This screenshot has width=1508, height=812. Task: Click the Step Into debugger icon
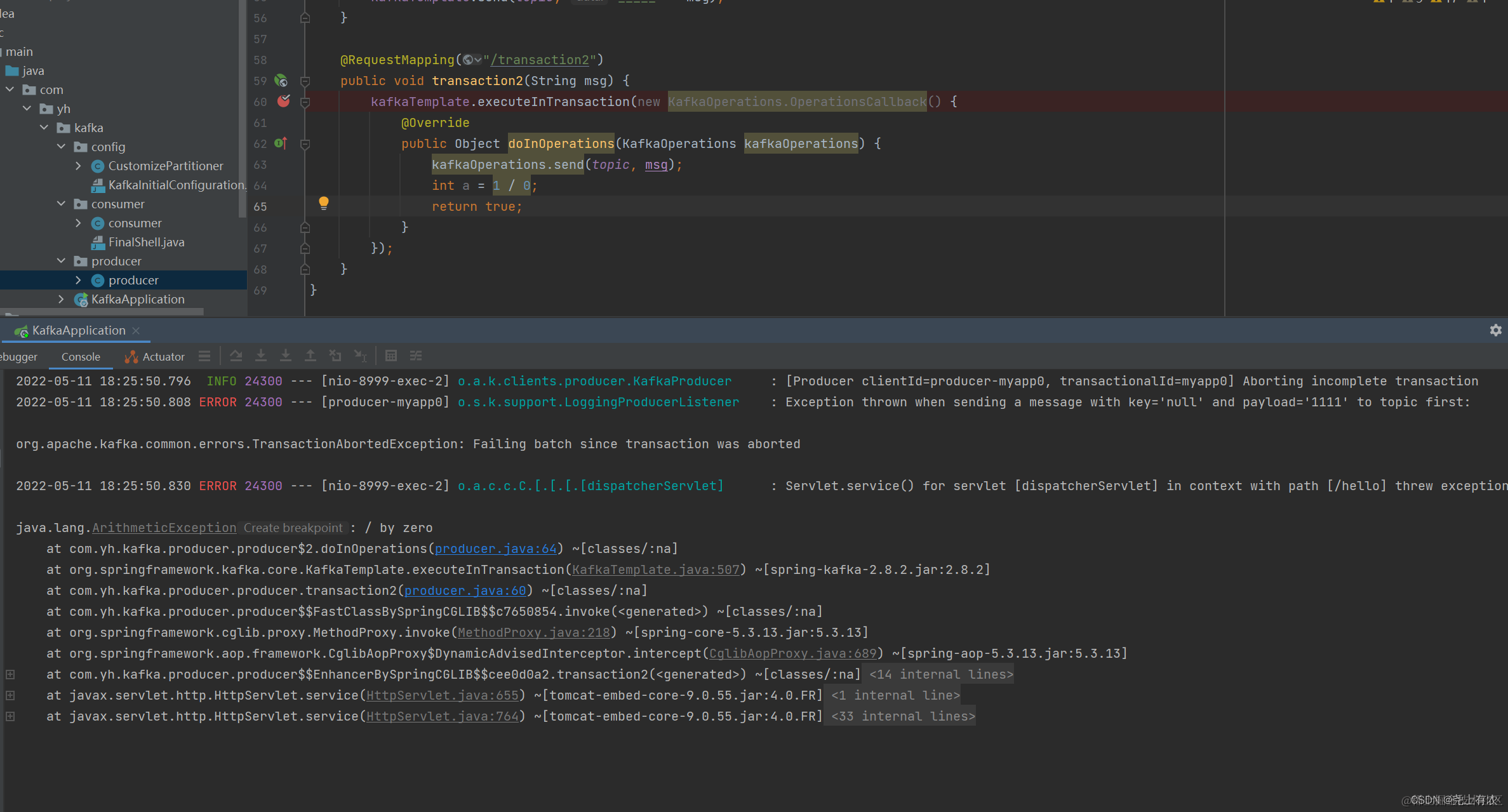261,356
